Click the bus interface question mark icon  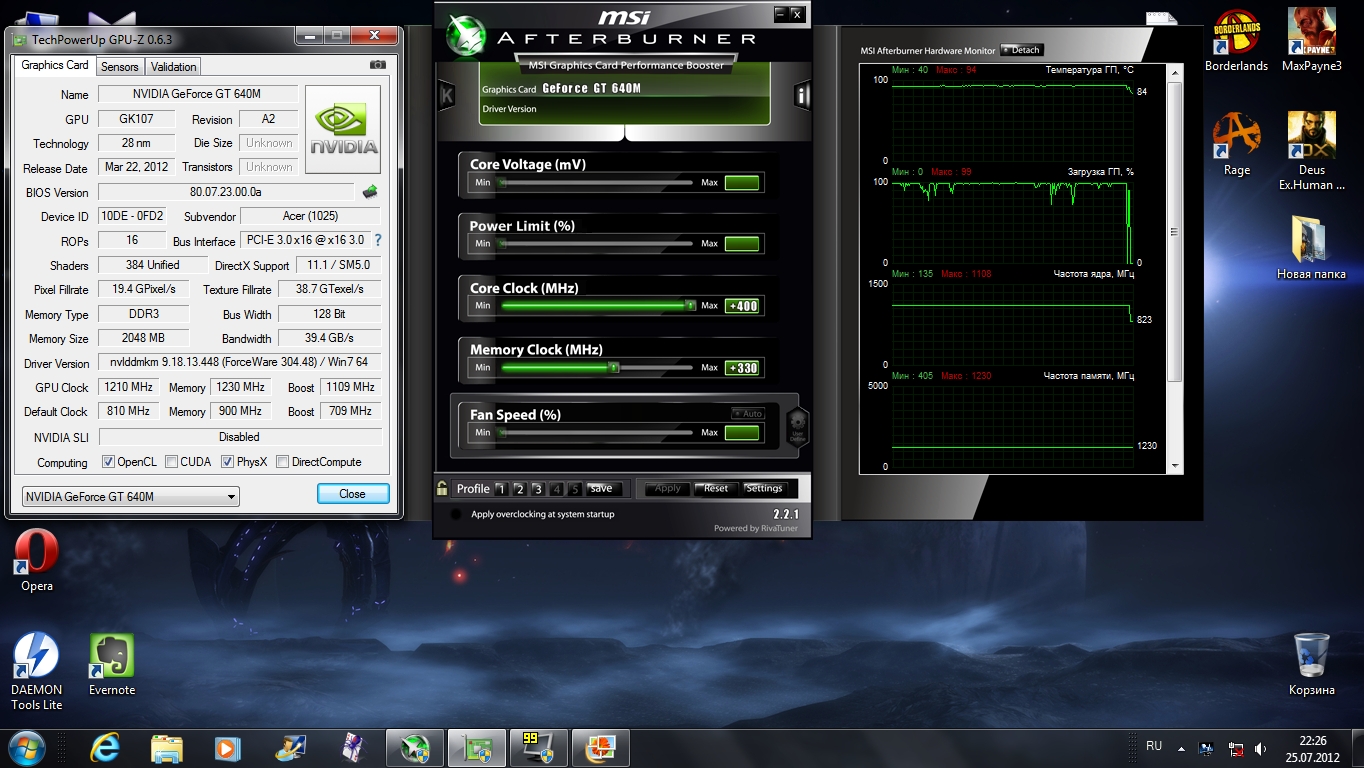378,241
